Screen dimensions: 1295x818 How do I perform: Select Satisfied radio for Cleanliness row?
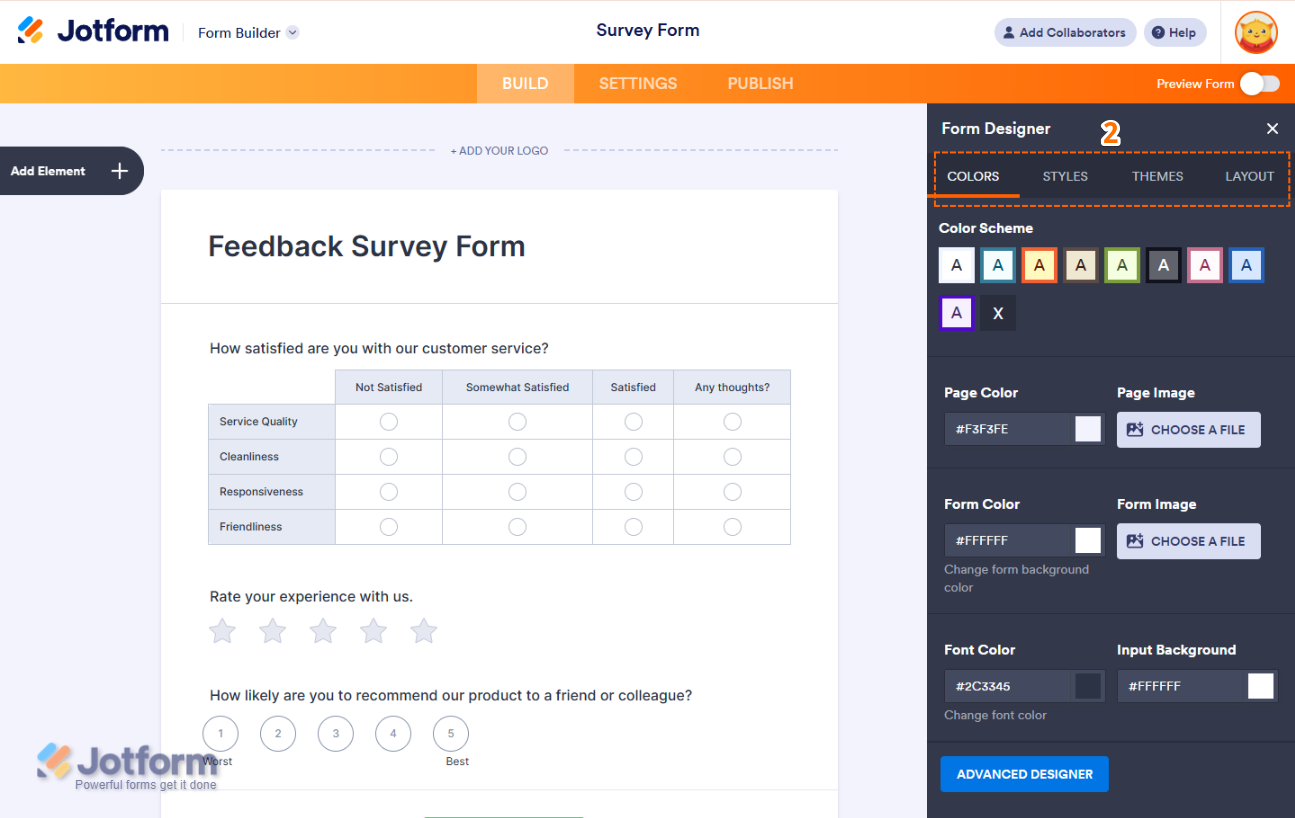[633, 457]
